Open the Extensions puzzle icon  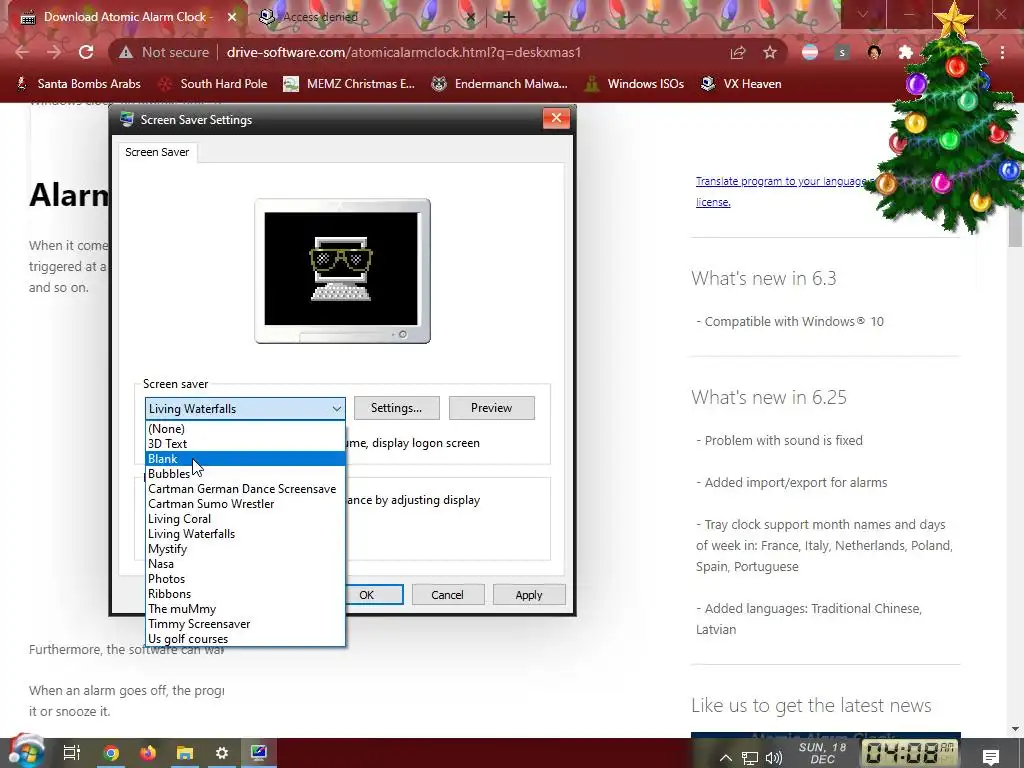(905, 52)
